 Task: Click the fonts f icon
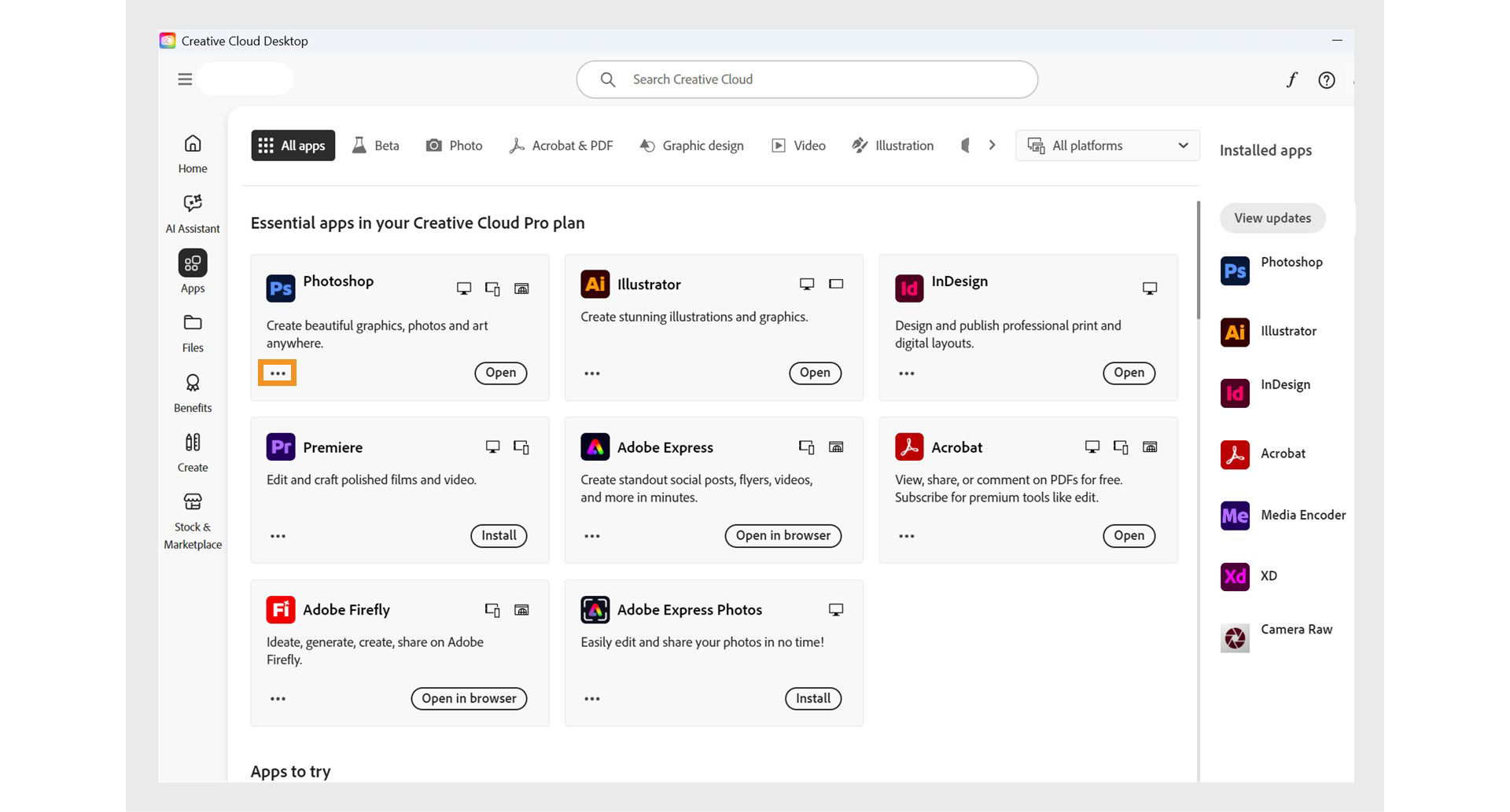(x=1291, y=79)
